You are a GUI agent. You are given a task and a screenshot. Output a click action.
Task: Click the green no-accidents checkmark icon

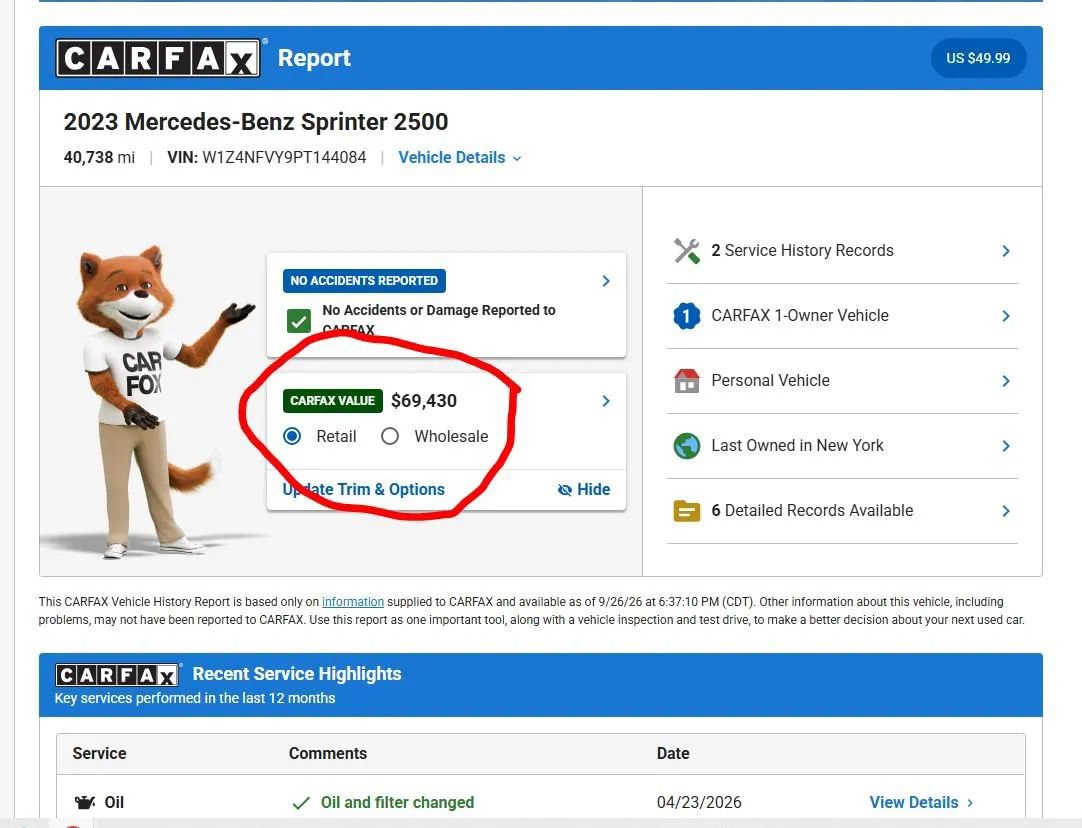click(299, 321)
